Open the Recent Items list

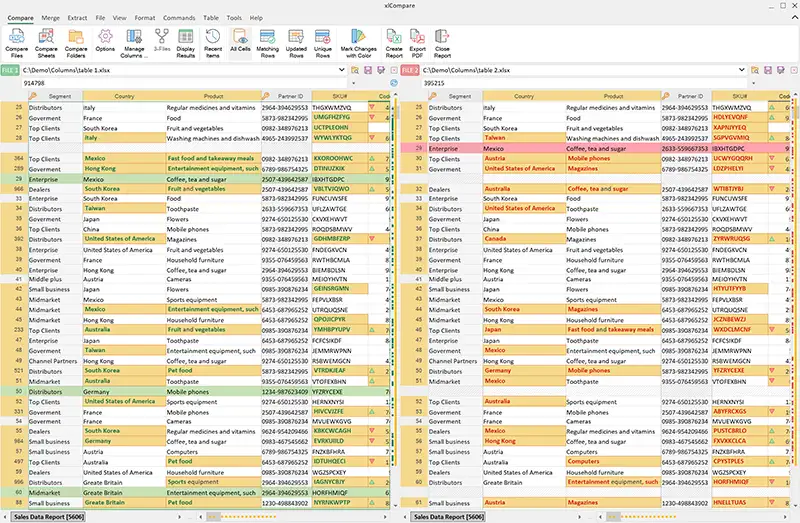[213, 43]
